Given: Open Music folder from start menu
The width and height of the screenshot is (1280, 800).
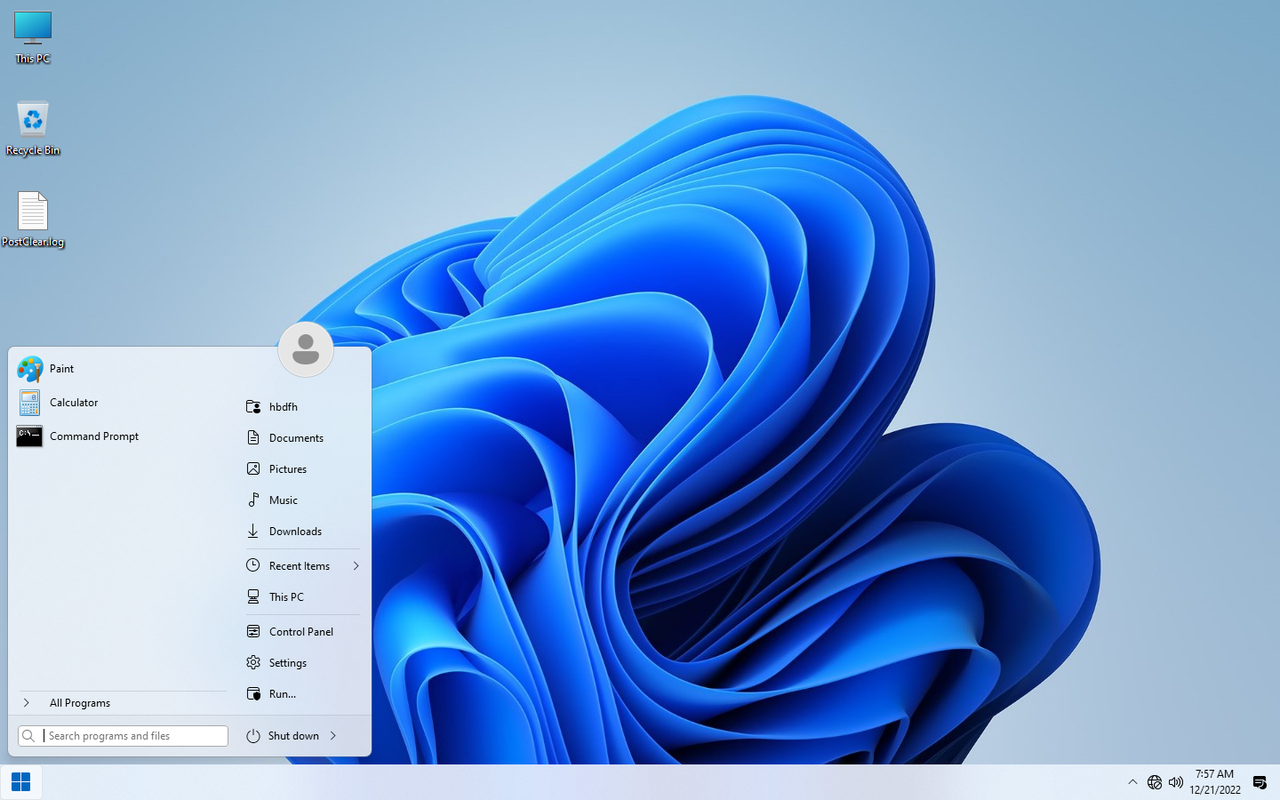Looking at the screenshot, I should click(x=302, y=500).
